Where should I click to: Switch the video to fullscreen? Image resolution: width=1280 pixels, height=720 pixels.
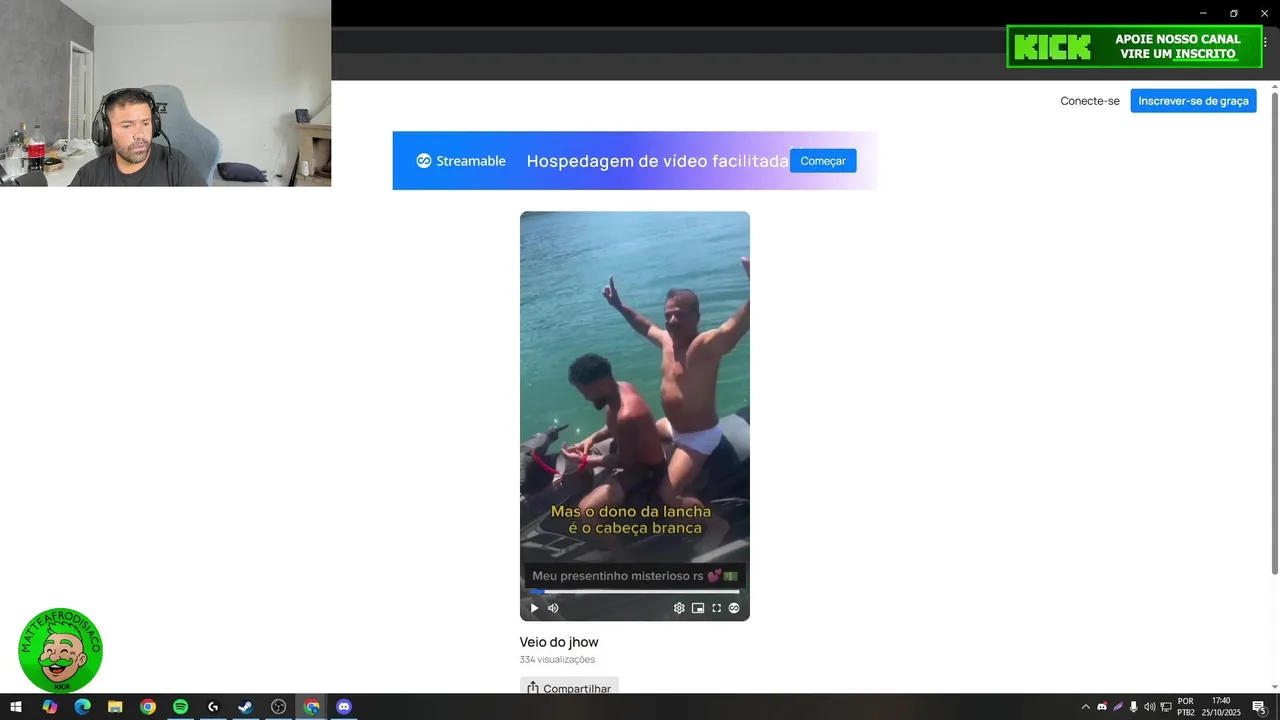tap(716, 608)
